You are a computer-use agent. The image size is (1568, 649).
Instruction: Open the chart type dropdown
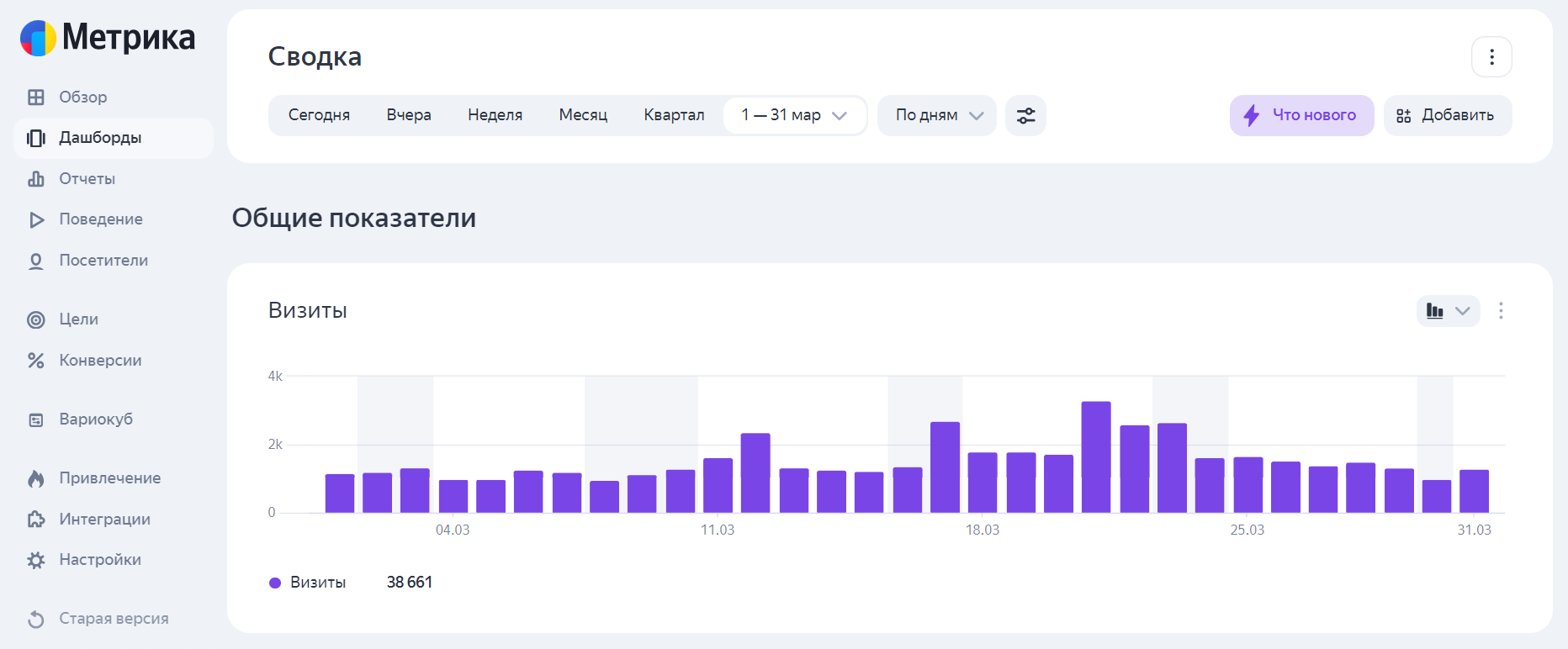pos(1448,311)
